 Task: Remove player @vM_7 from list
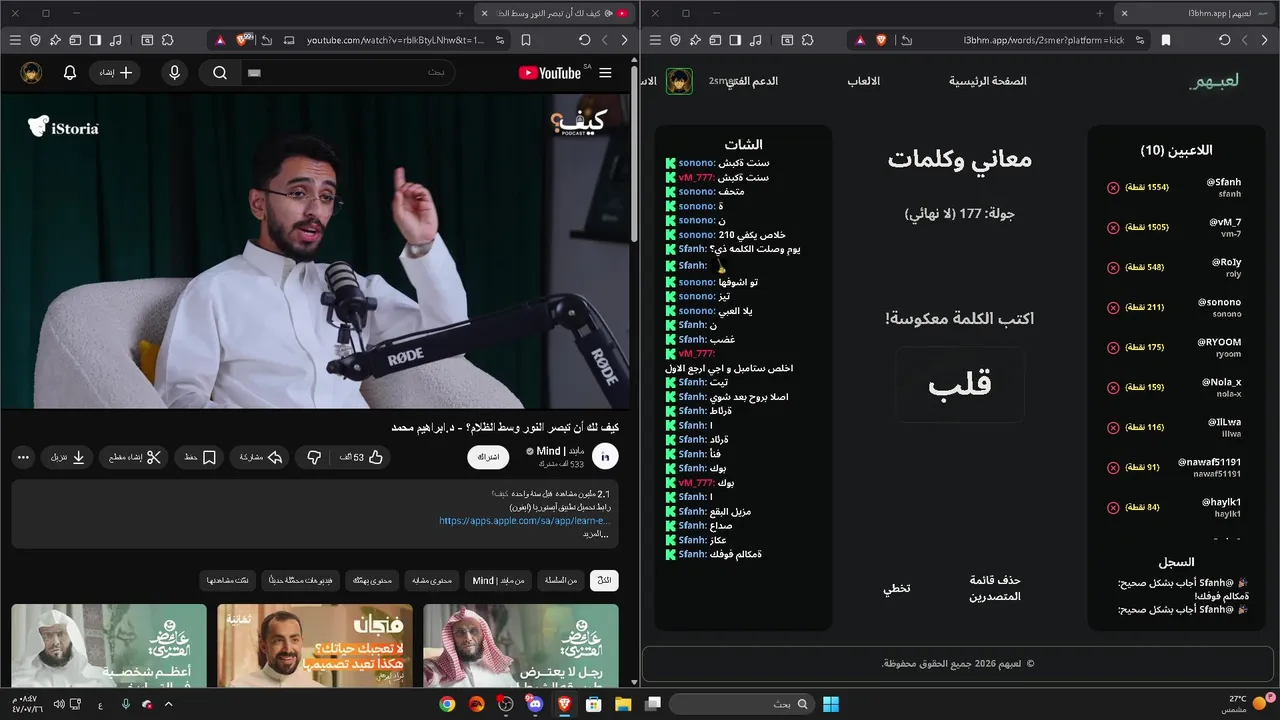tap(1113, 227)
